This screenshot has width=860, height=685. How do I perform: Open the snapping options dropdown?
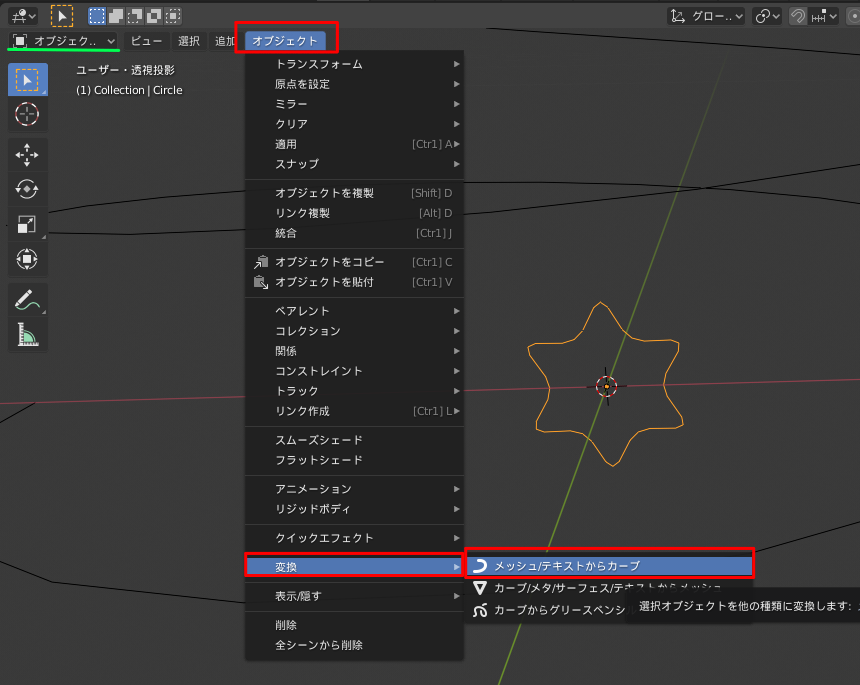[824, 16]
